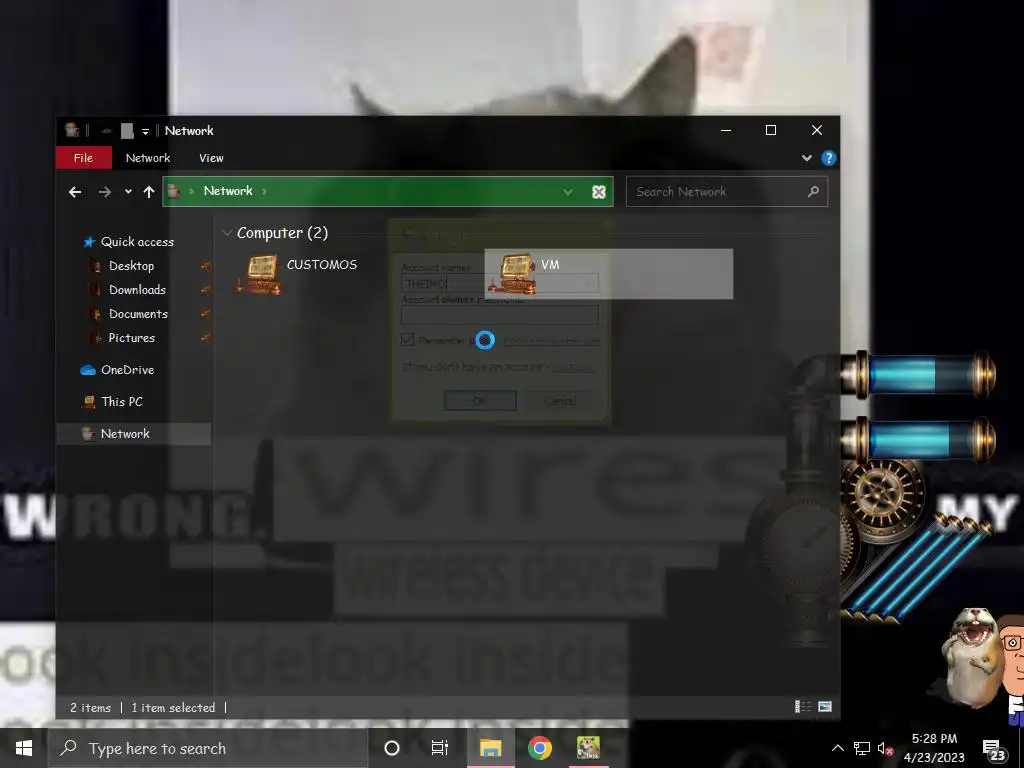1024x768 pixels.
Task: Click the search magnifier icon
Action: coord(814,192)
